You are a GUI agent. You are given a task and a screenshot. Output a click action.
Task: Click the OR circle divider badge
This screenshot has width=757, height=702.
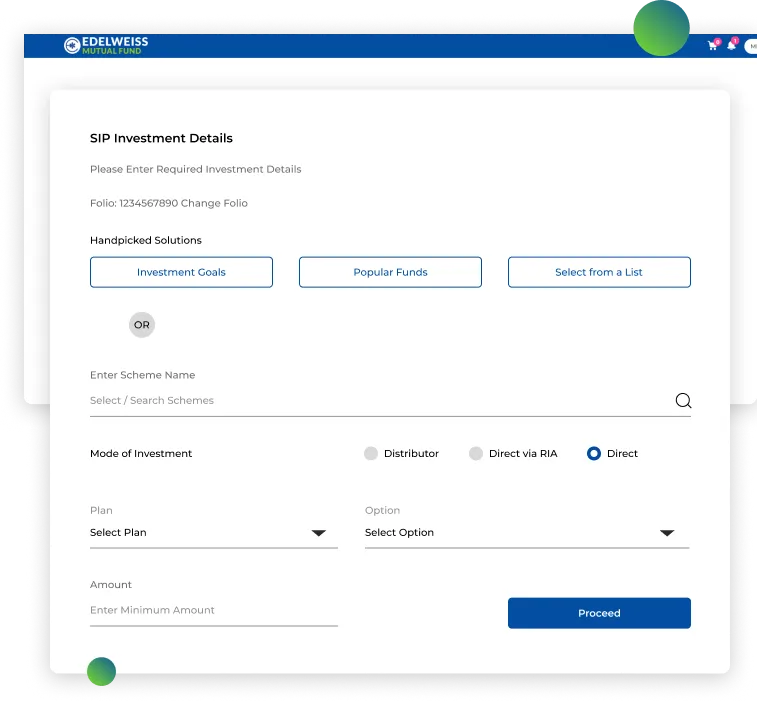142,325
